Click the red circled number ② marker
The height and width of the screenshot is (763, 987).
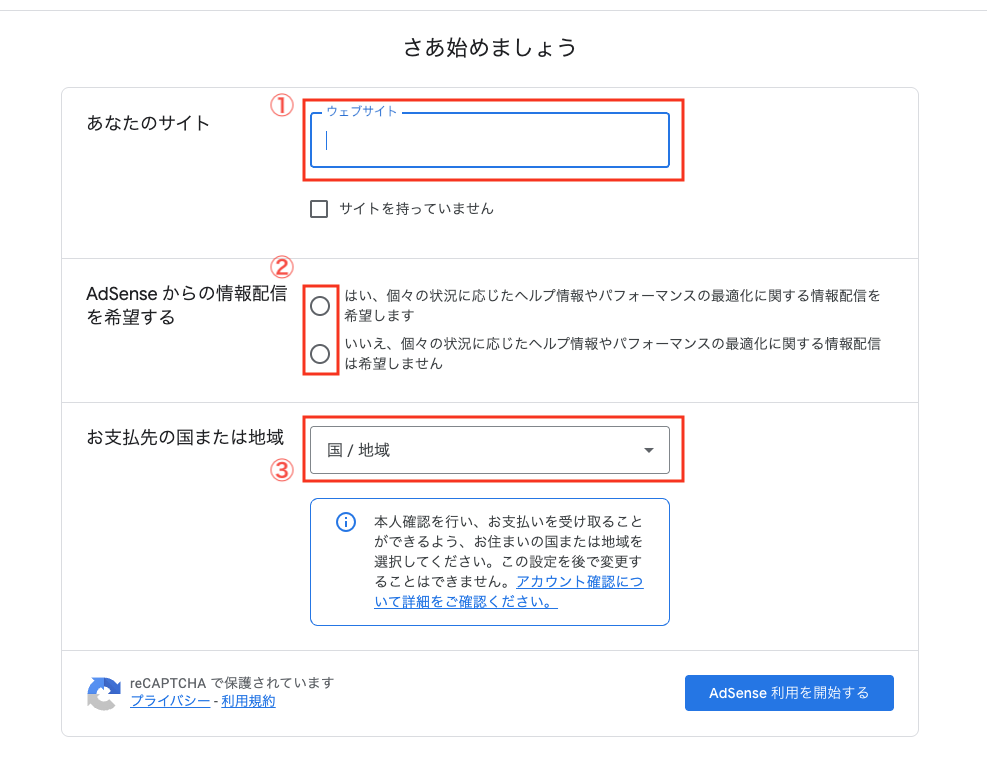283,267
